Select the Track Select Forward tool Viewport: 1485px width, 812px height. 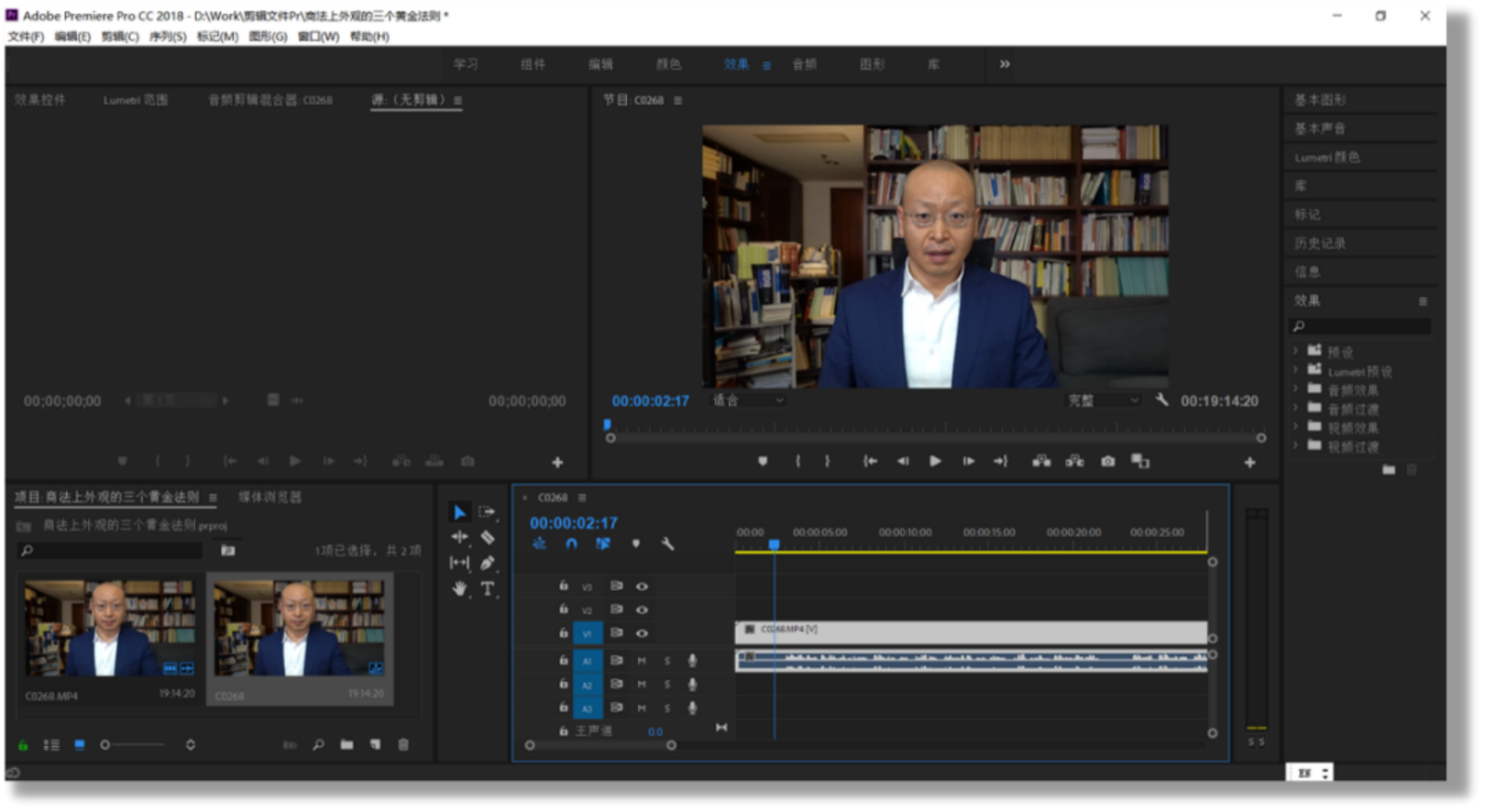click(x=488, y=511)
